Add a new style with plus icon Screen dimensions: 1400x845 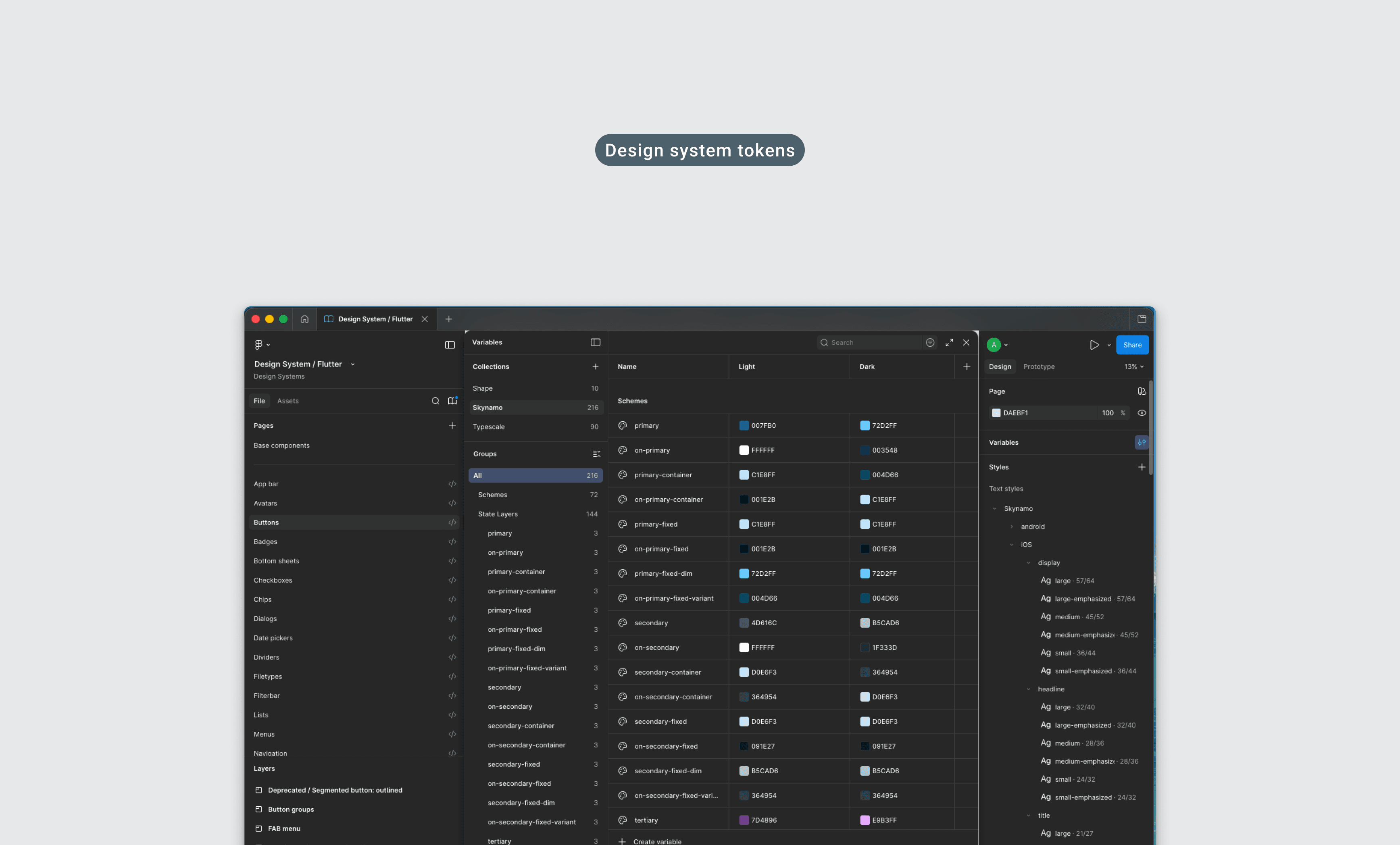click(x=1142, y=467)
